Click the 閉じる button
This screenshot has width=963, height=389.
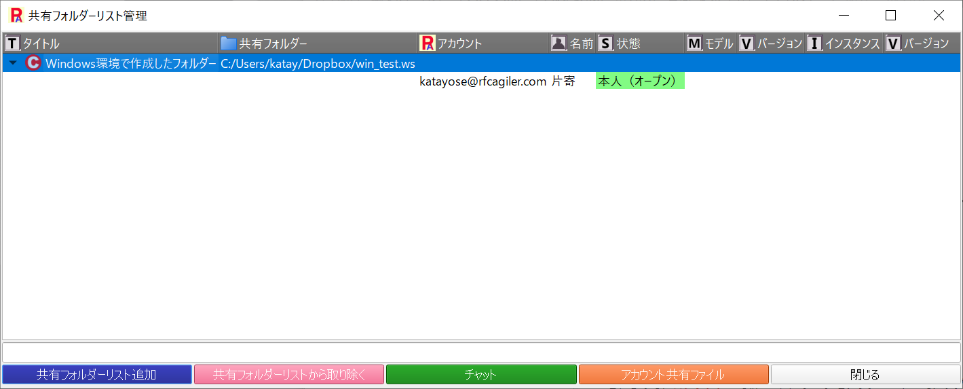click(865, 375)
